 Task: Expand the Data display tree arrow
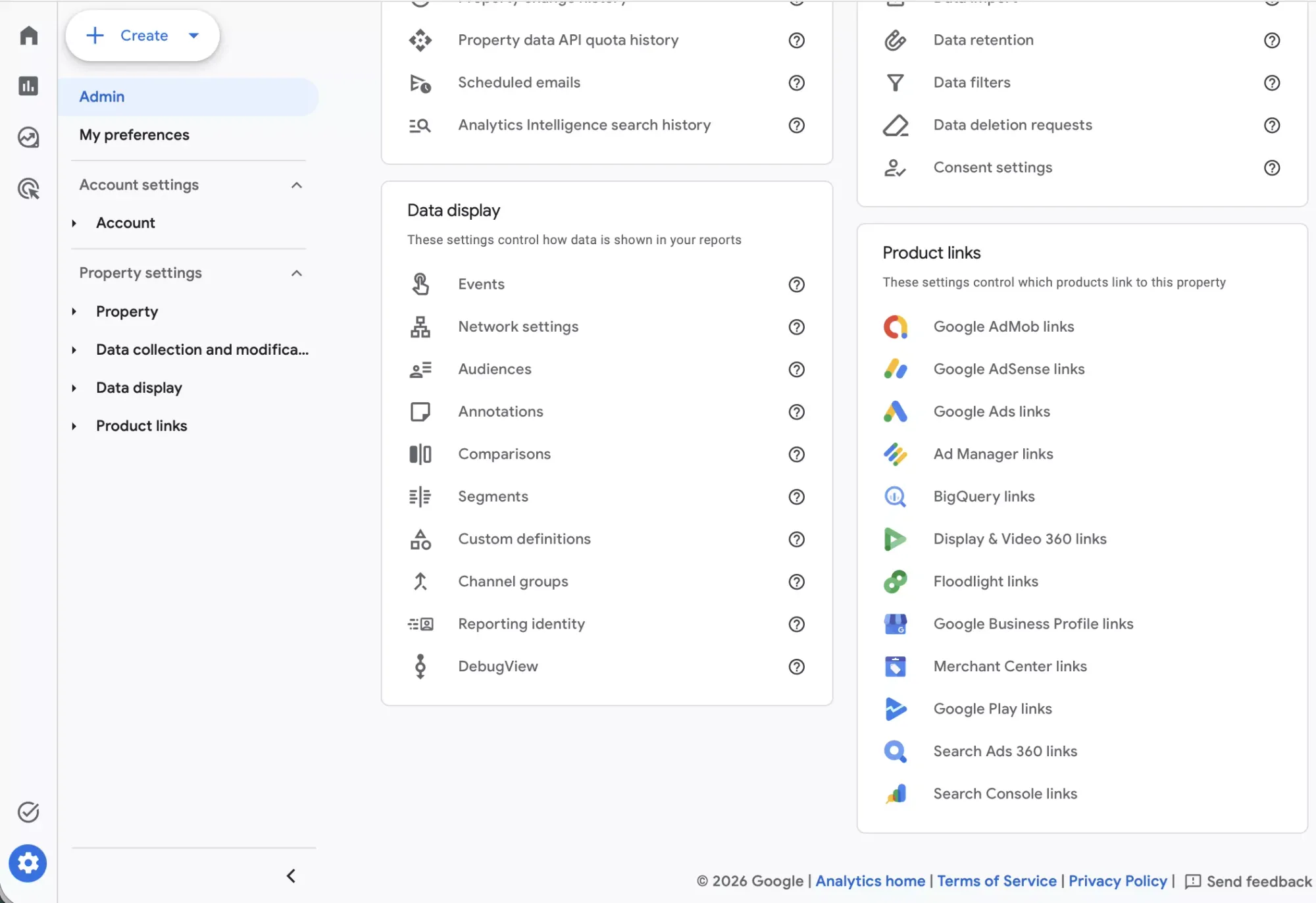(x=74, y=388)
